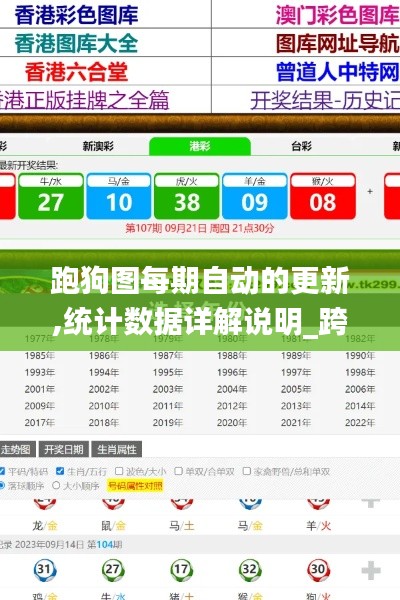Click the blue ball number 09 result
The image size is (400, 600).
[255, 196]
